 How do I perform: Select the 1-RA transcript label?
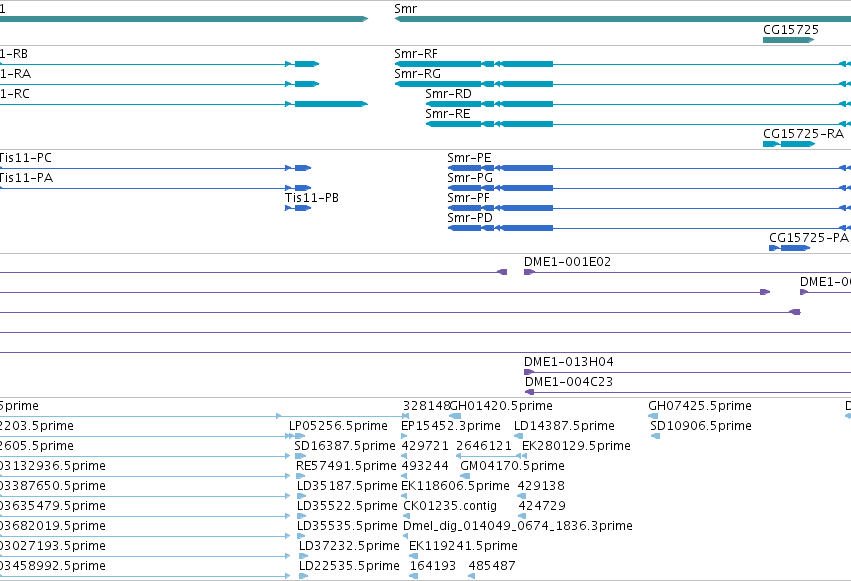pos(15,74)
